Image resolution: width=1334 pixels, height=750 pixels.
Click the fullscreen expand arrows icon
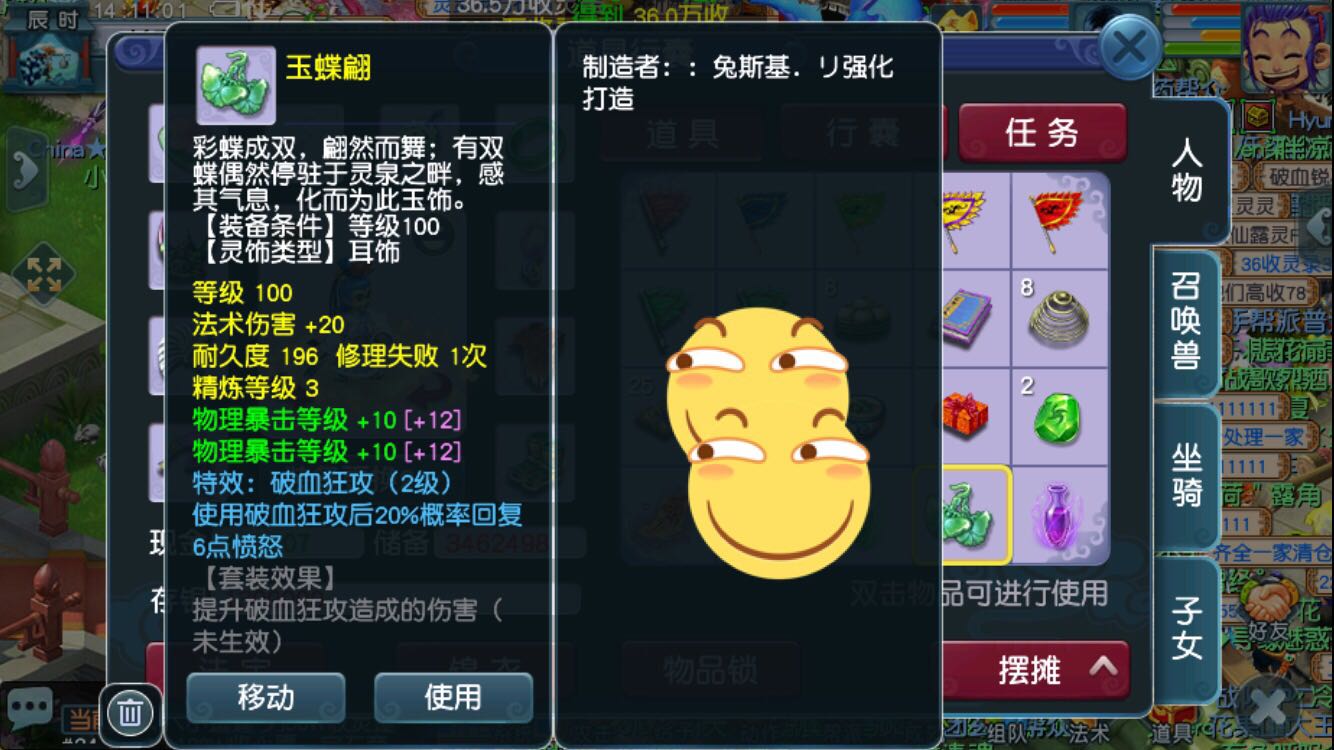point(44,275)
